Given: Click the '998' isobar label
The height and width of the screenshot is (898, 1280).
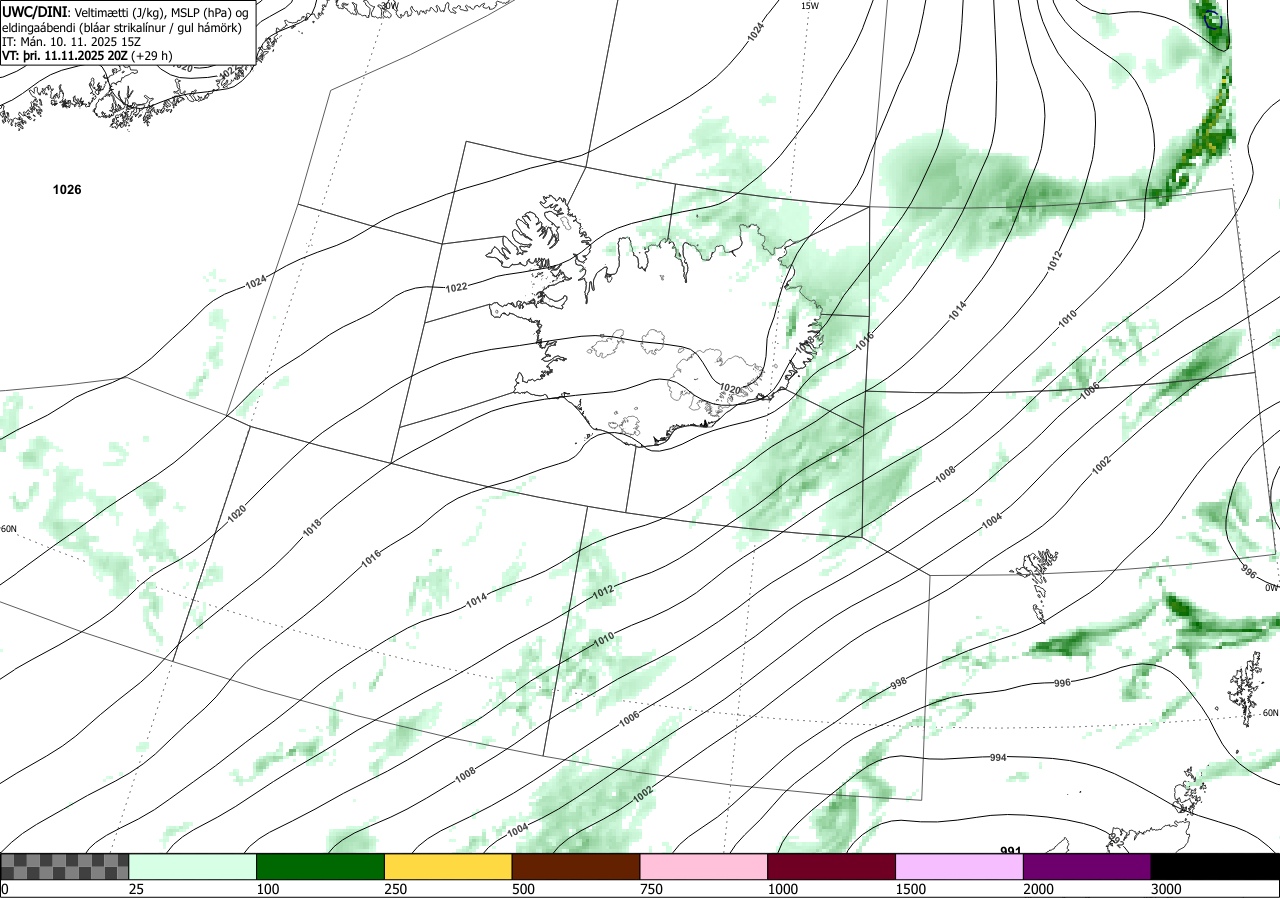Looking at the screenshot, I should pos(898,683).
